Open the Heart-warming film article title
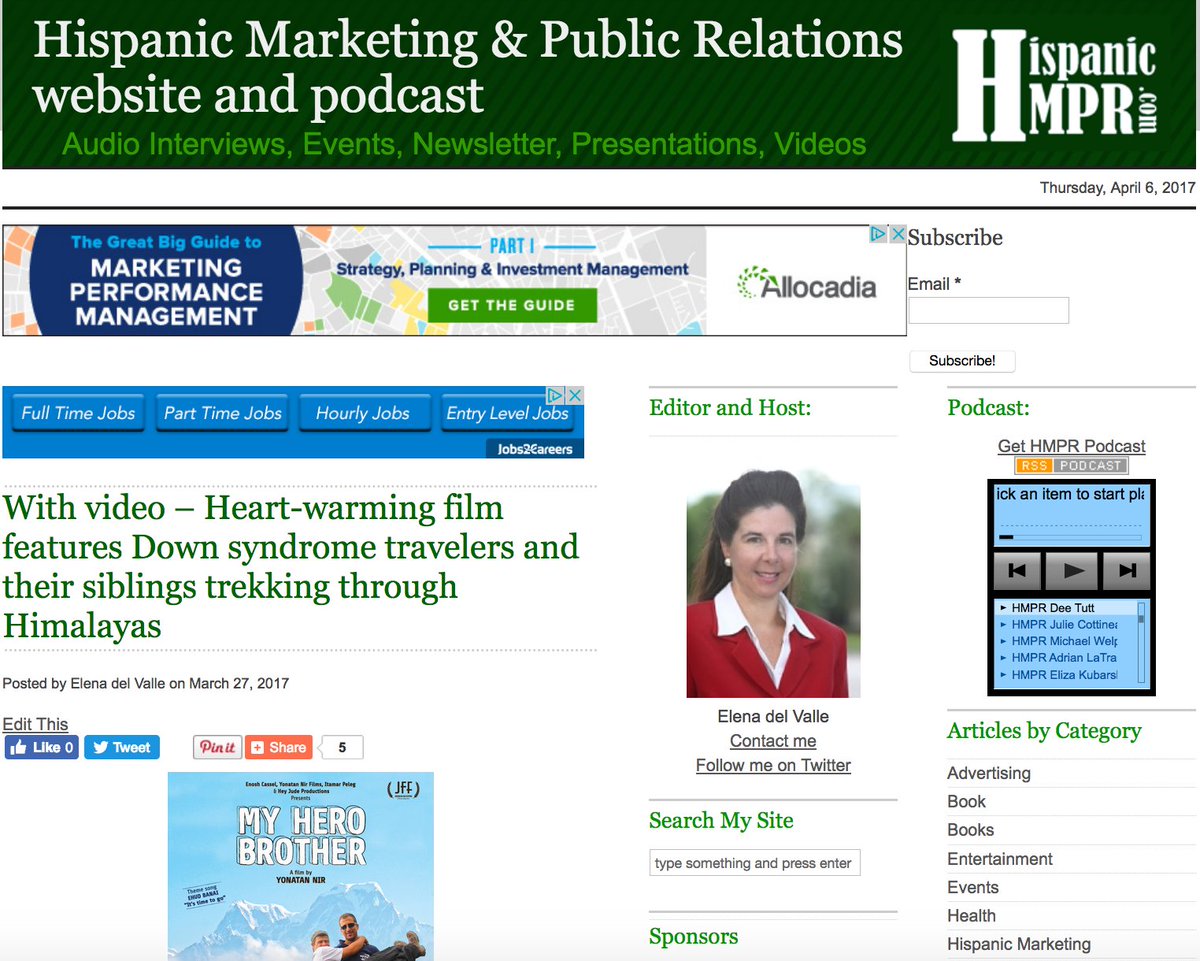The width and height of the screenshot is (1200, 961). [291, 567]
